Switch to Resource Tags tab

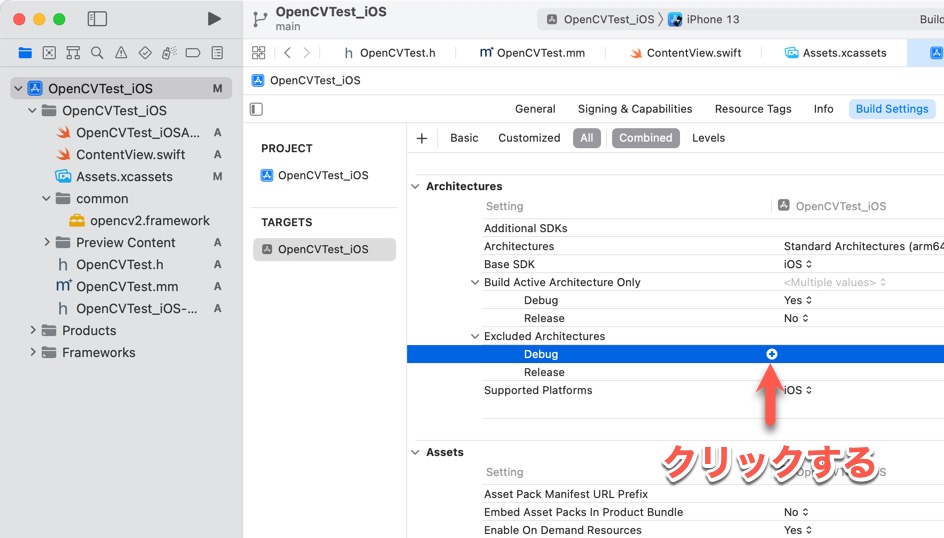(x=753, y=109)
